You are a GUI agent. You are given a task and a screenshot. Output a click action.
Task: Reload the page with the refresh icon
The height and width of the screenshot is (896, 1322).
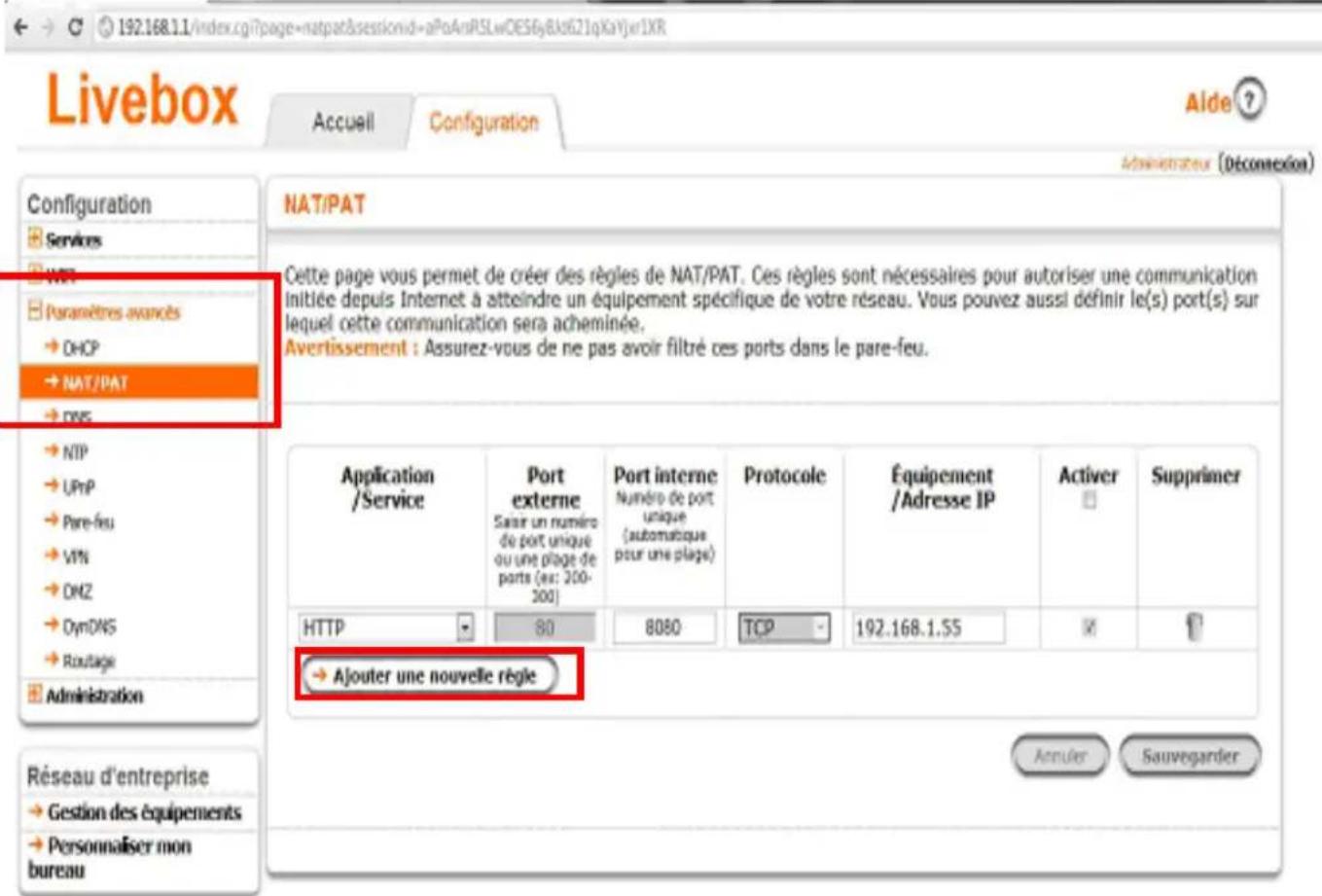75,27
